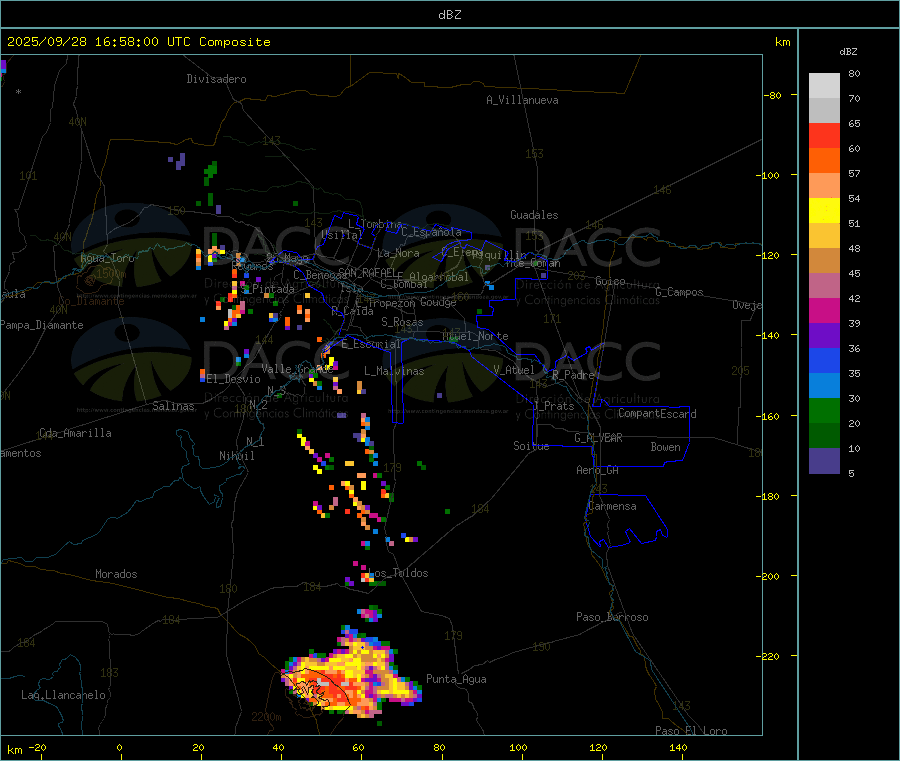
Task: Click the 100 km horizontal axis label
Action: [x=518, y=747]
